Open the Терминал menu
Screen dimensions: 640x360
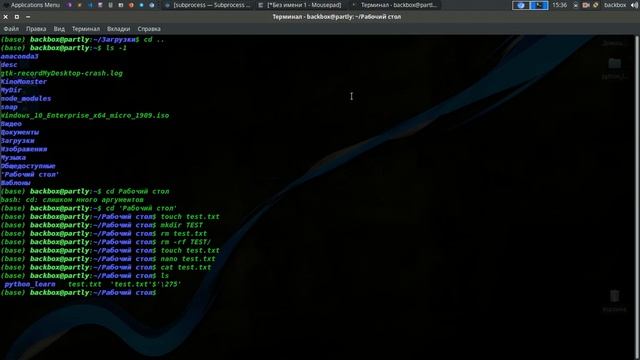[86, 29]
